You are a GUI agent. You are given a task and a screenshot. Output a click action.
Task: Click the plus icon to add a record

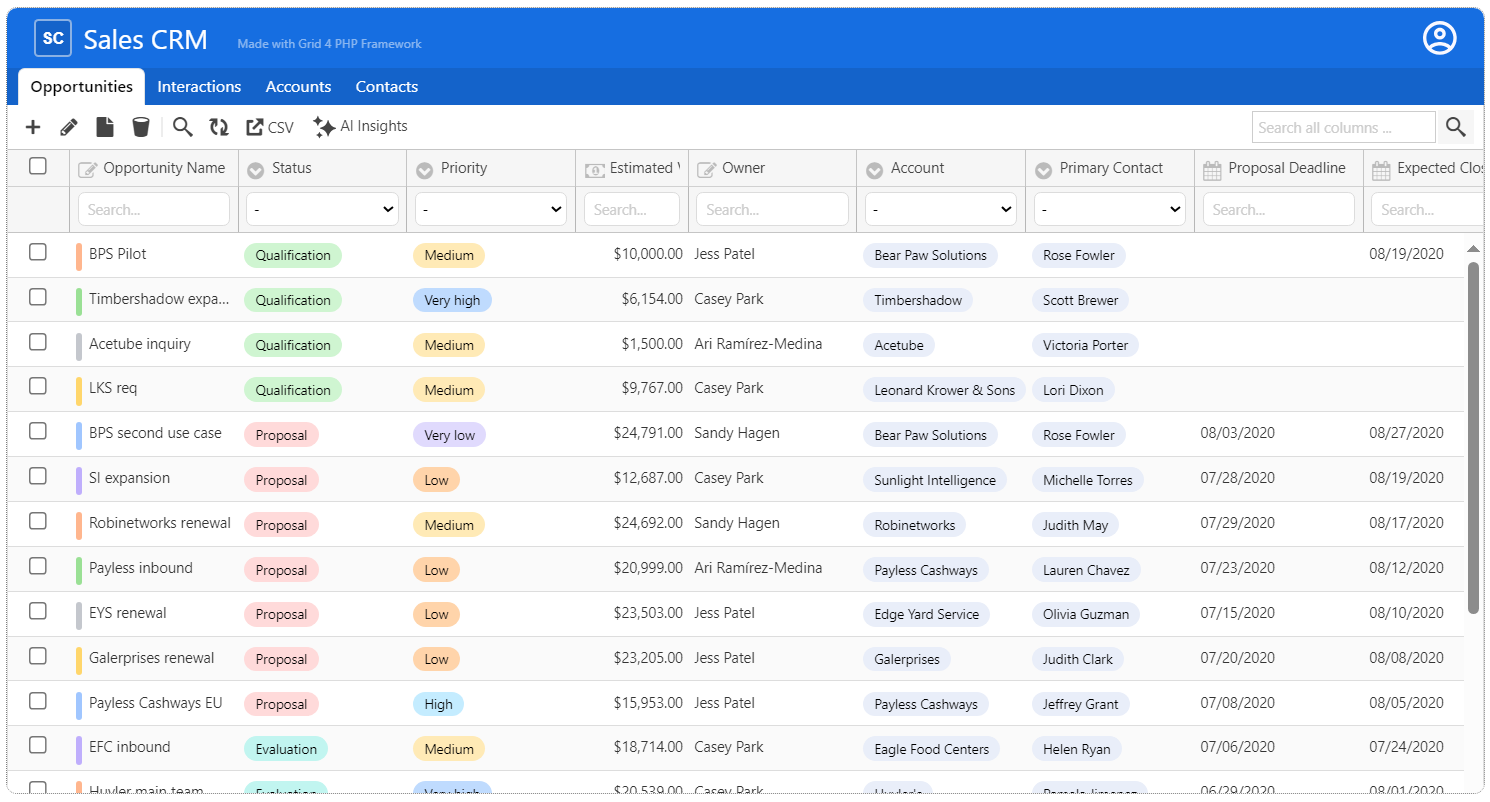tap(33, 127)
